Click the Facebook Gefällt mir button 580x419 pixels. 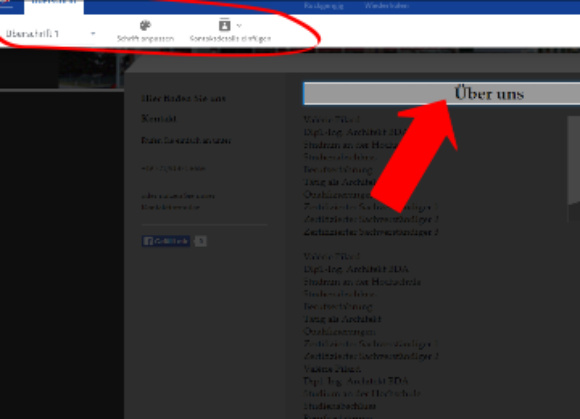tap(166, 241)
